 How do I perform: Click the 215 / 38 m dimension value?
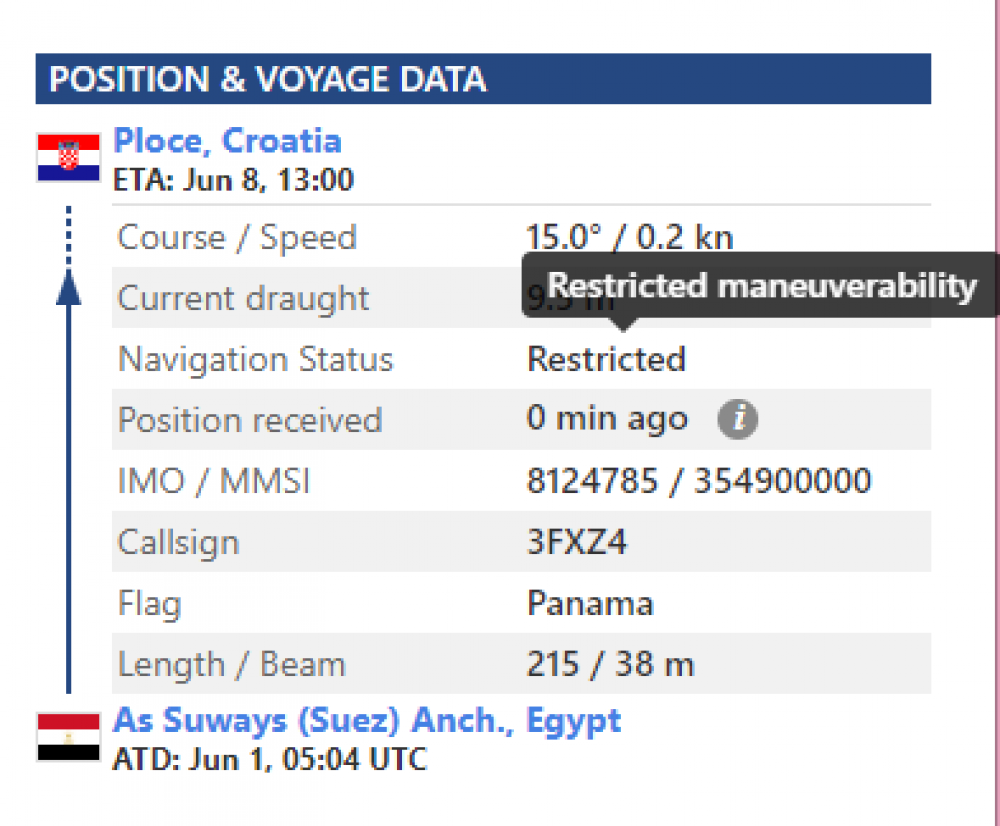coord(610,664)
